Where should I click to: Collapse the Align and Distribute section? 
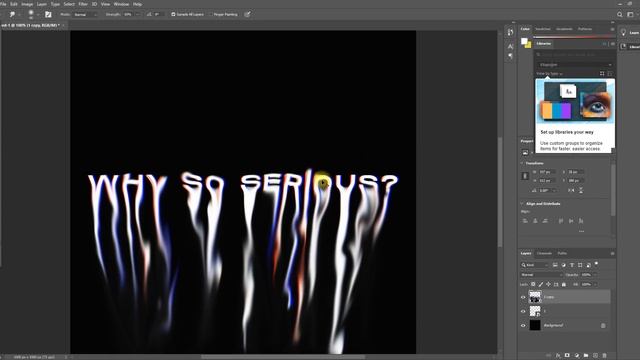pyautogui.click(x=522, y=204)
